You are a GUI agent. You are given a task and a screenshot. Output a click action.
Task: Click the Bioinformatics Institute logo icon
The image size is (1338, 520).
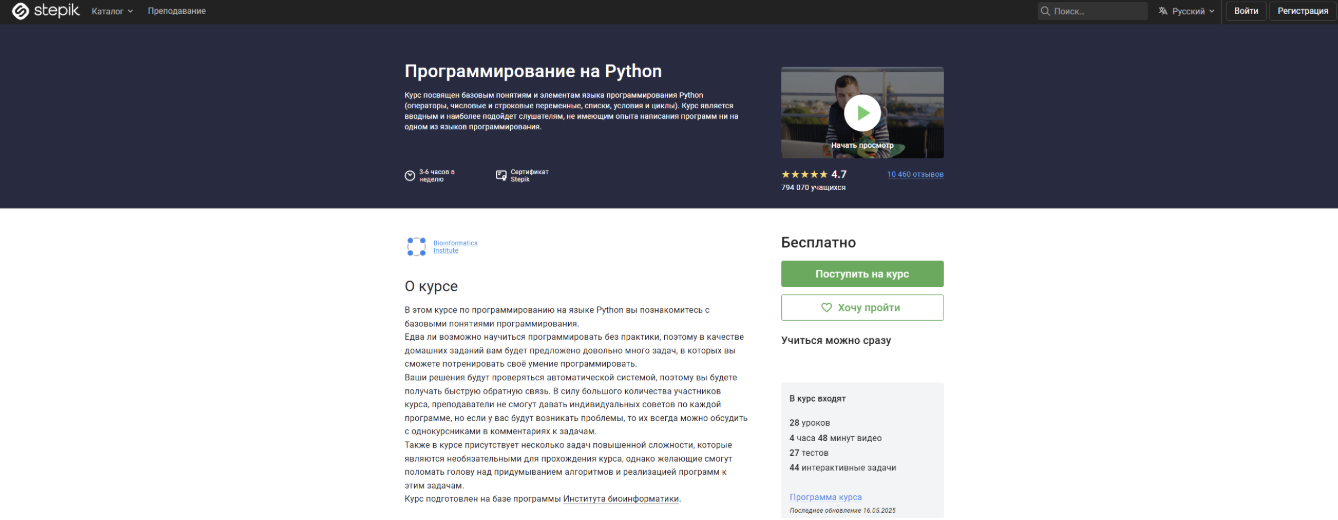(417, 246)
